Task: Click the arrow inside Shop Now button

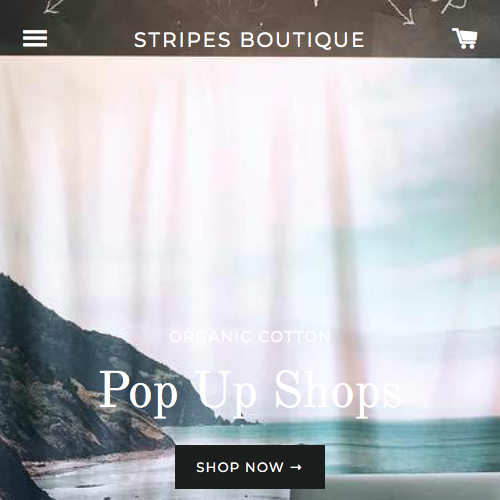Action: [296, 467]
